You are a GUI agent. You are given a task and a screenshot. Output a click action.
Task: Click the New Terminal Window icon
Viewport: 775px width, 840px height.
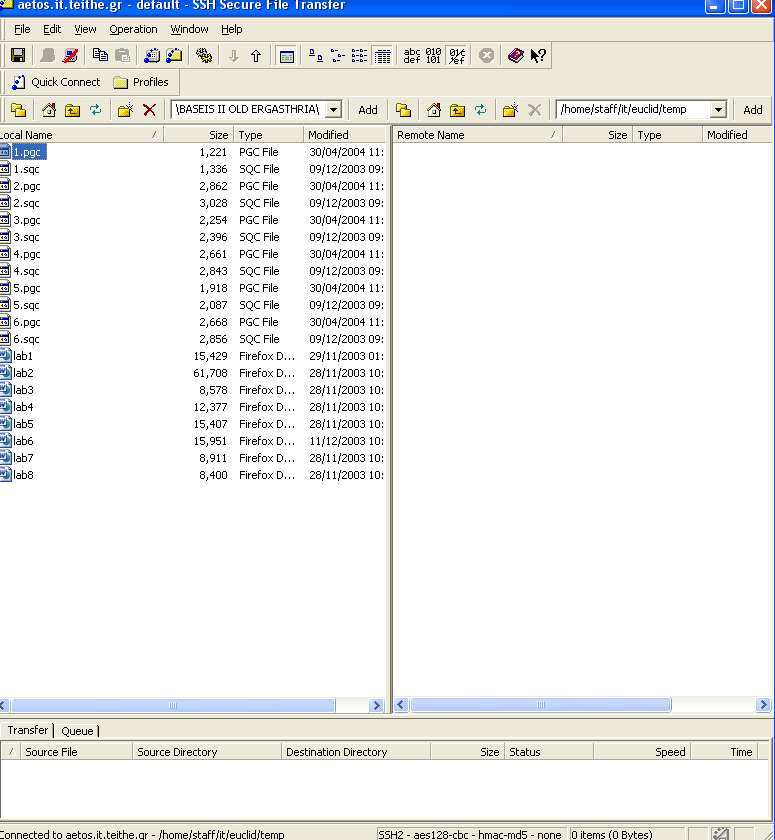[x=152, y=56]
